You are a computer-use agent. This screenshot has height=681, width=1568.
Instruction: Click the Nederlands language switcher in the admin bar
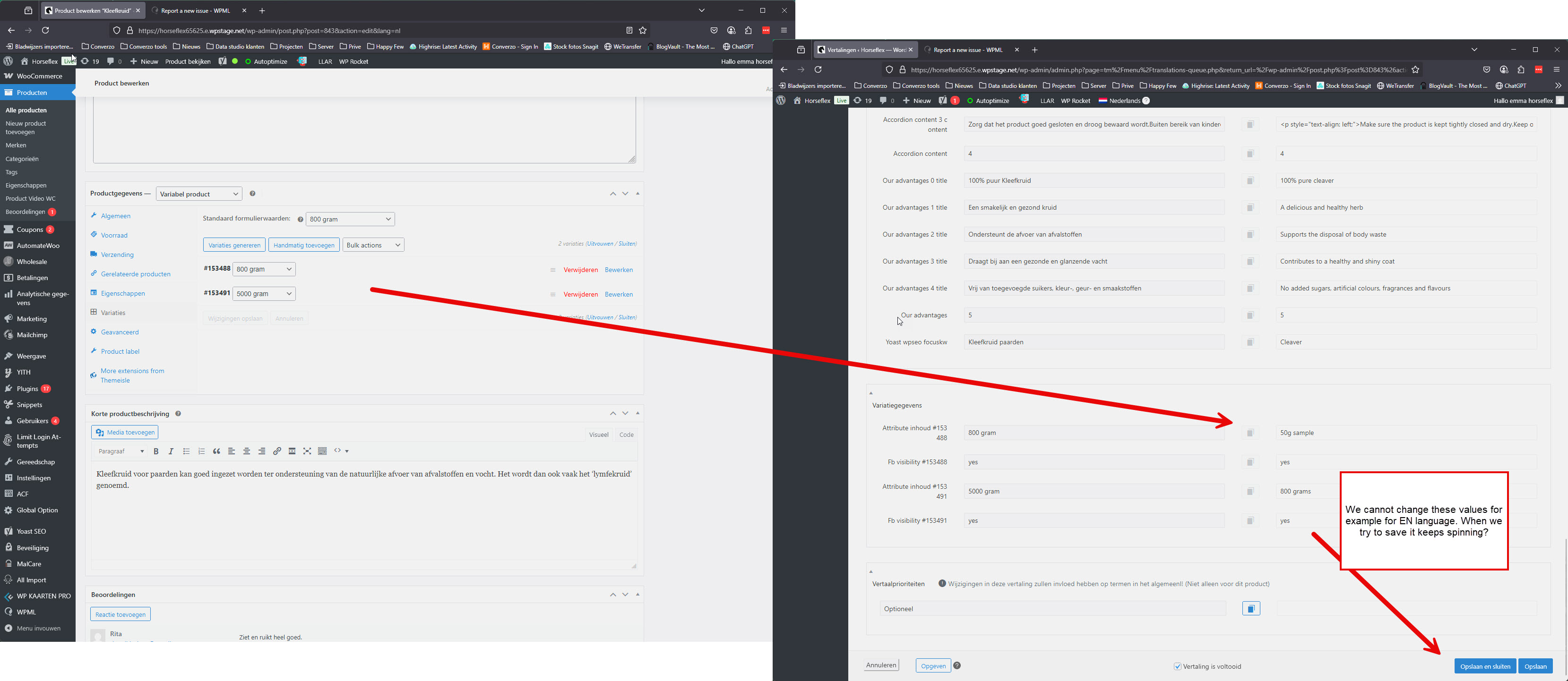click(1124, 101)
